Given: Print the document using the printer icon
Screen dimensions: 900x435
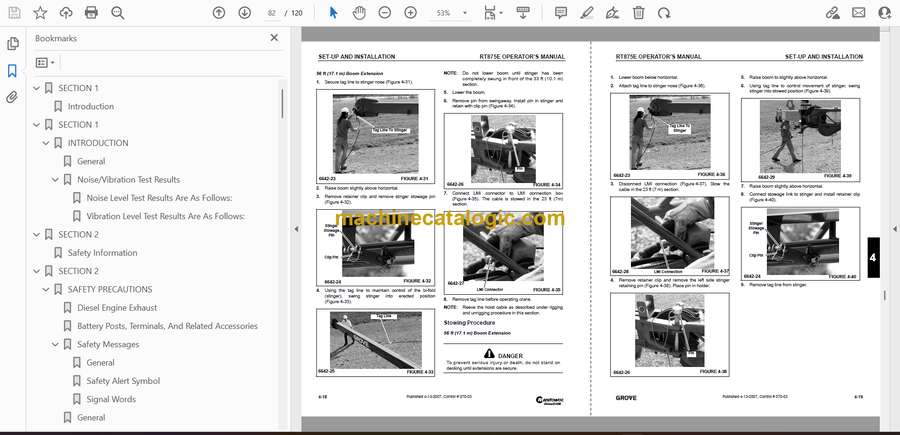Looking at the screenshot, I should point(91,13).
